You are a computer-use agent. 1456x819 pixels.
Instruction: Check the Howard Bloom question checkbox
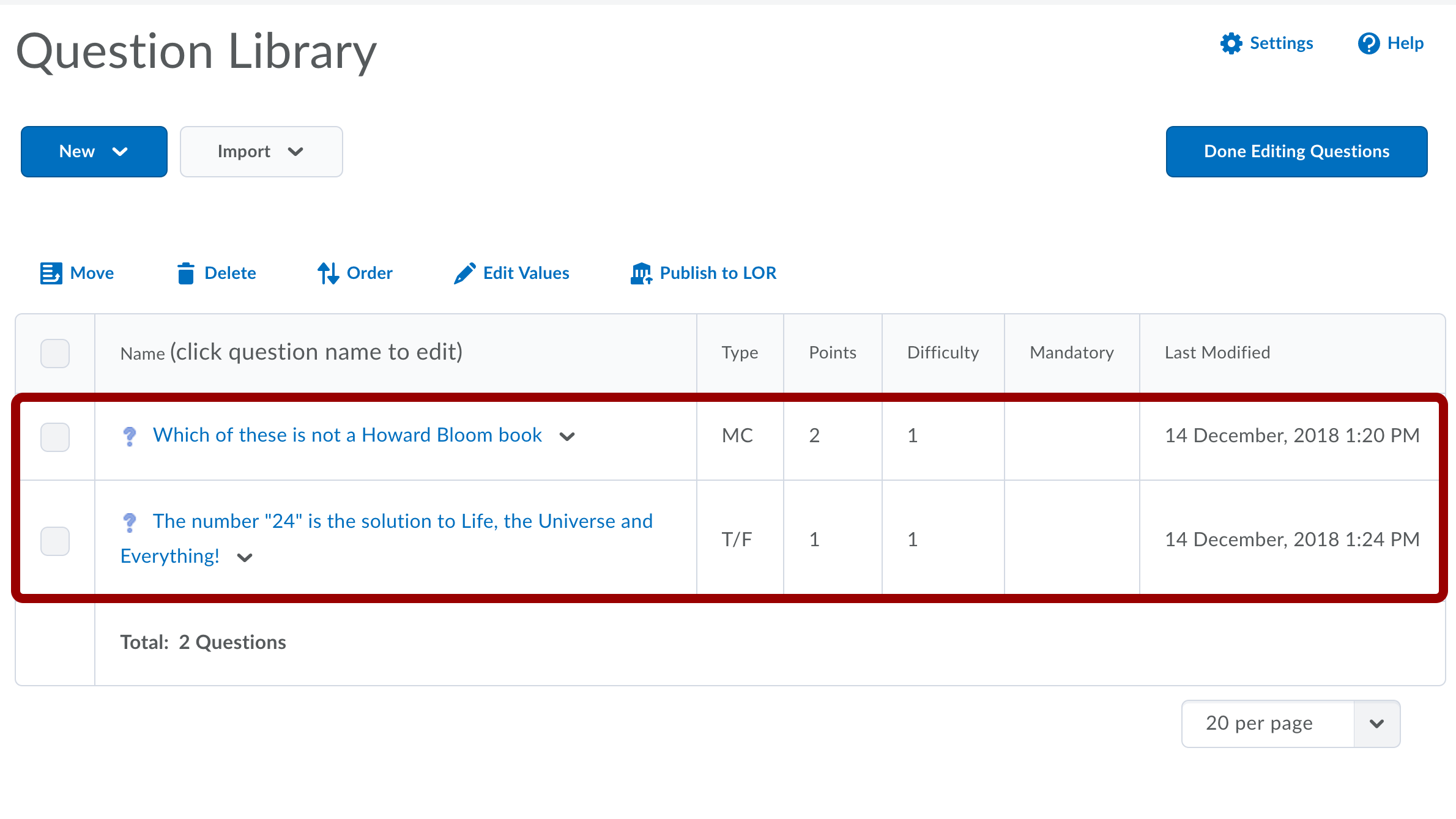coord(55,437)
